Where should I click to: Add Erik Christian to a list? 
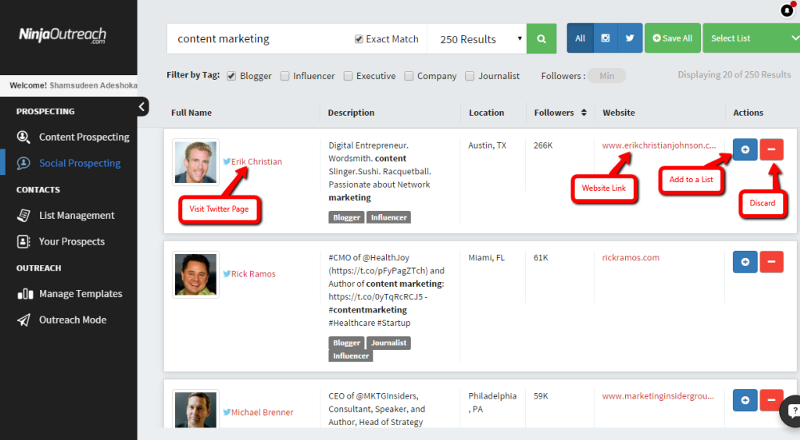[744, 149]
